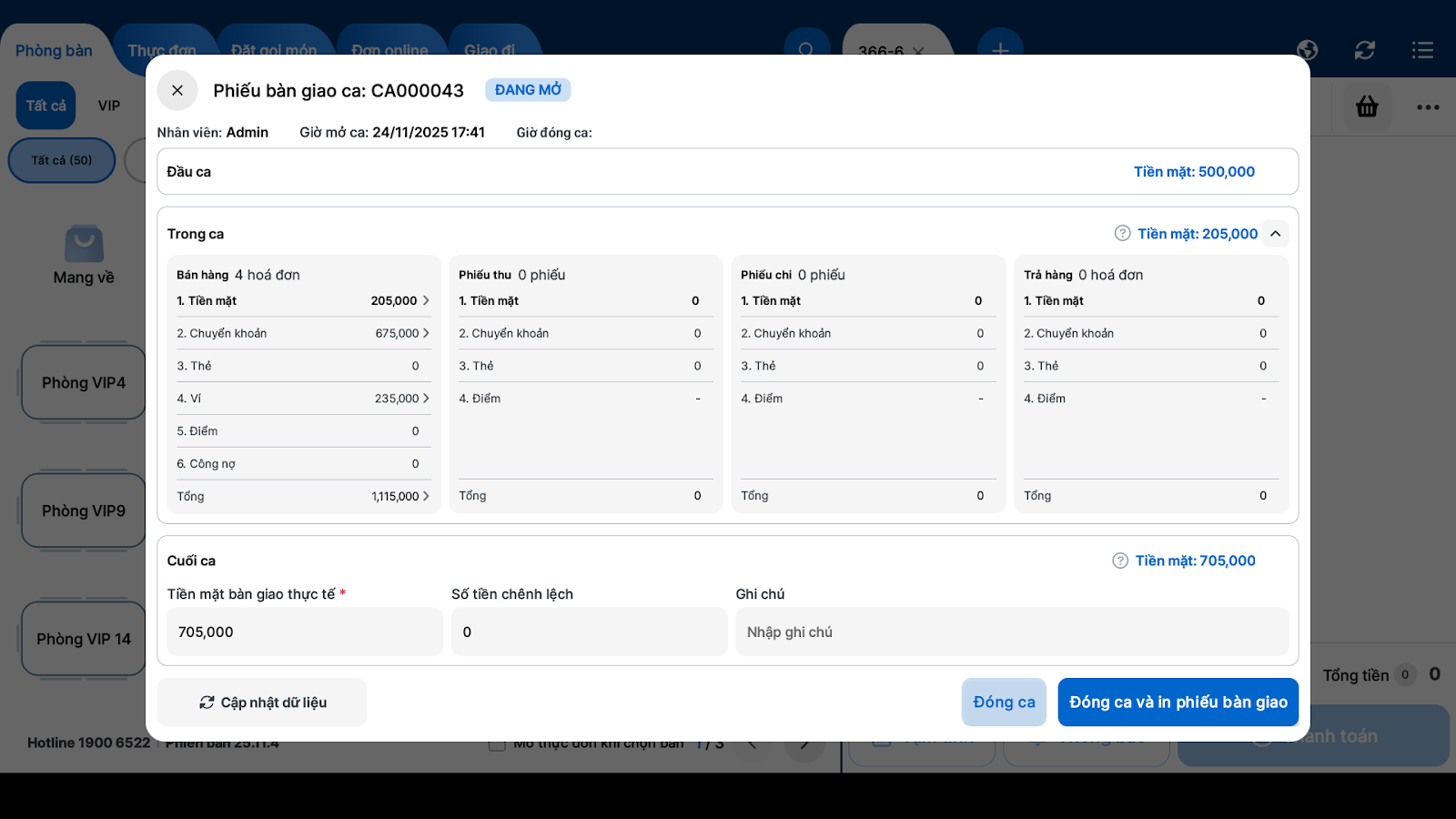This screenshot has height=819, width=1456.
Task: Click the sync refresh icon in header
Action: tap(1365, 50)
